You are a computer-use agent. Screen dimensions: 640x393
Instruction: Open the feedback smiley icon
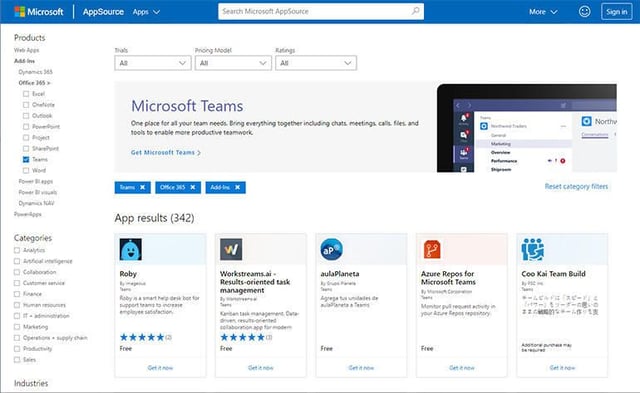coord(584,11)
